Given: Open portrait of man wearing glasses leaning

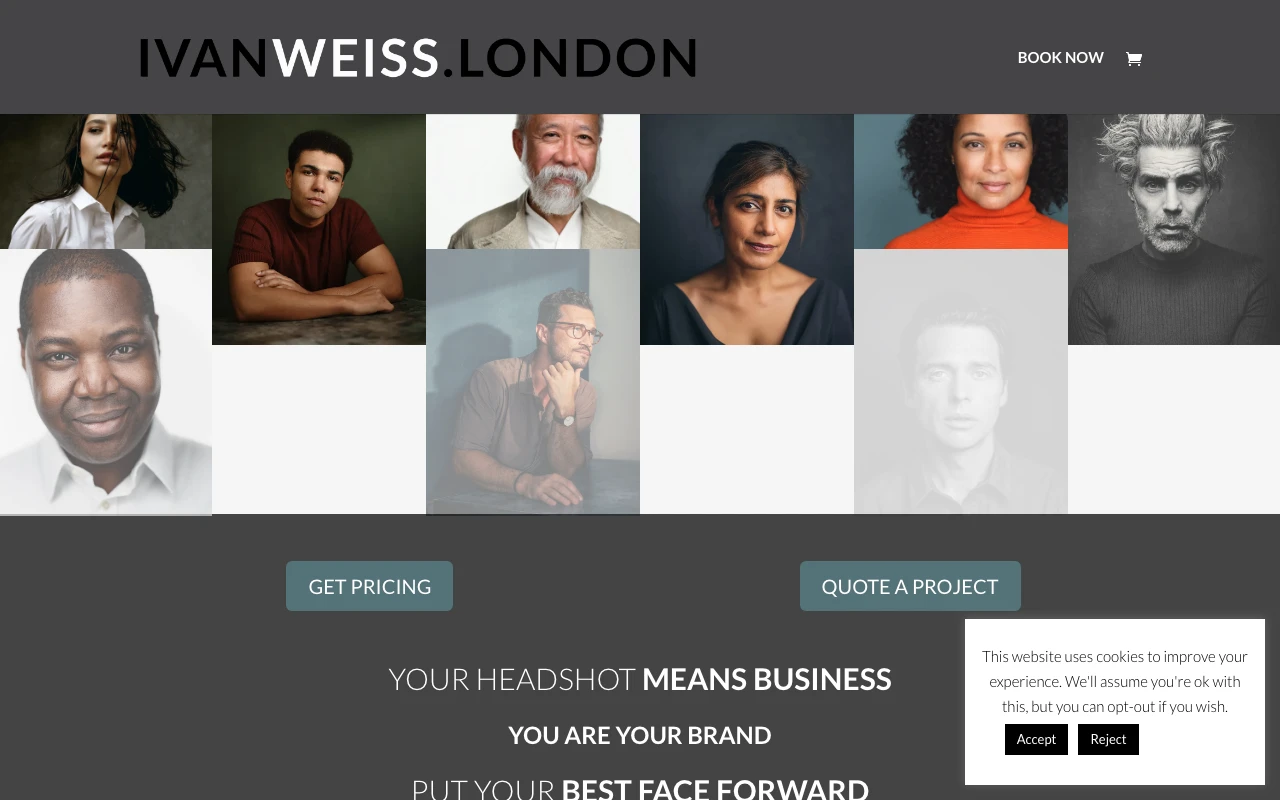Looking at the screenshot, I should coord(533,382).
